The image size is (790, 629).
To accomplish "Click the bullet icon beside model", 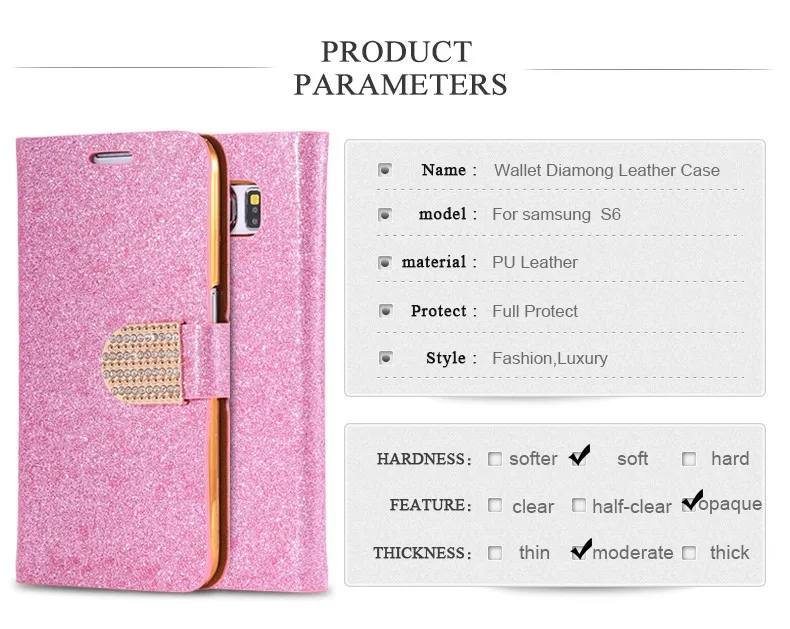I will (x=385, y=215).
